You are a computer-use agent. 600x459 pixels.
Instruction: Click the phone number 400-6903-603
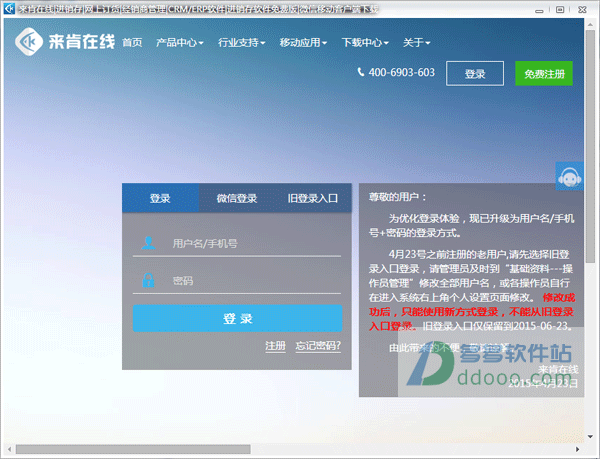click(401, 72)
